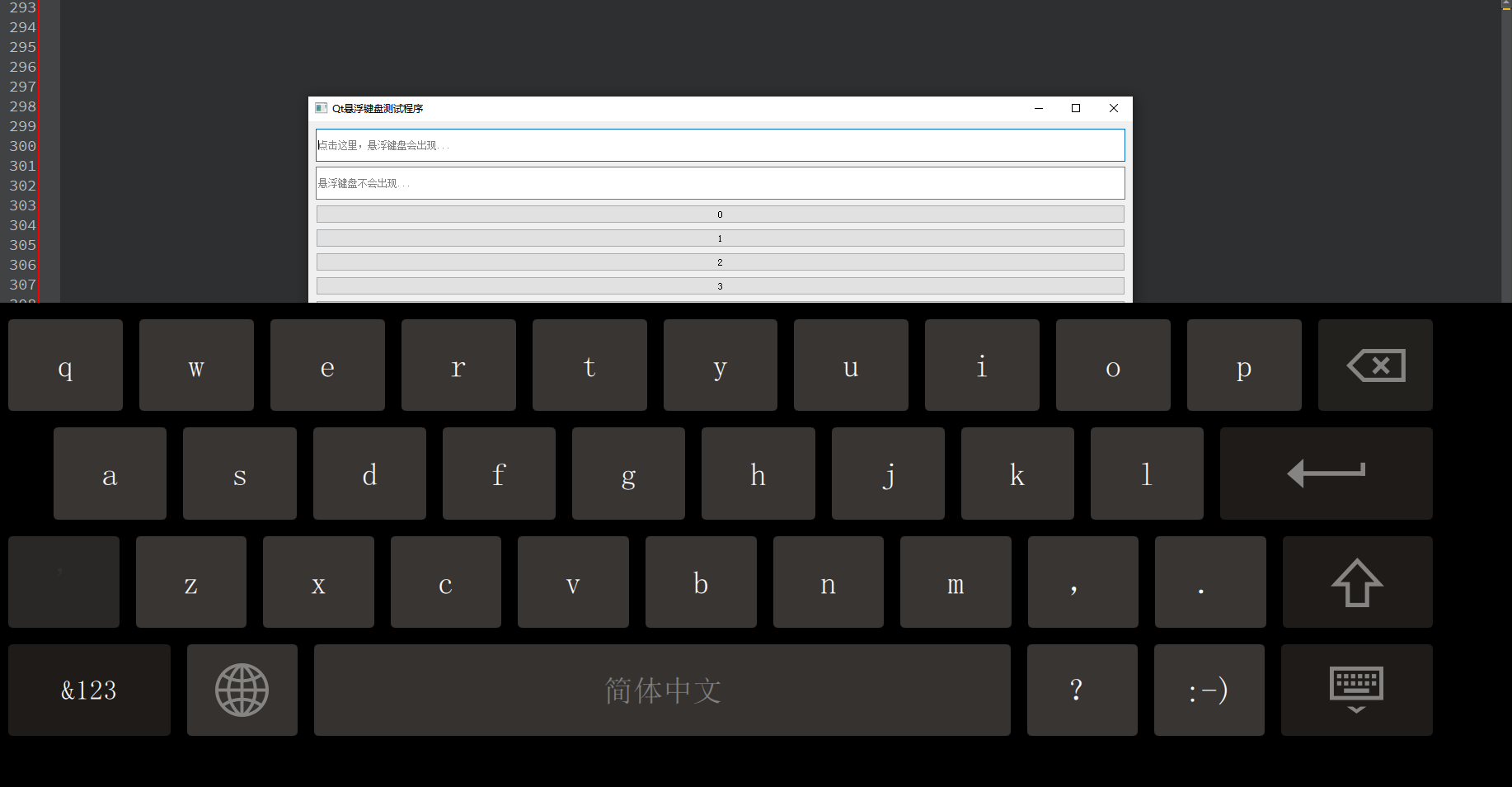The width and height of the screenshot is (1512, 787).
Task: Tap the letter v key
Action: tap(573, 582)
